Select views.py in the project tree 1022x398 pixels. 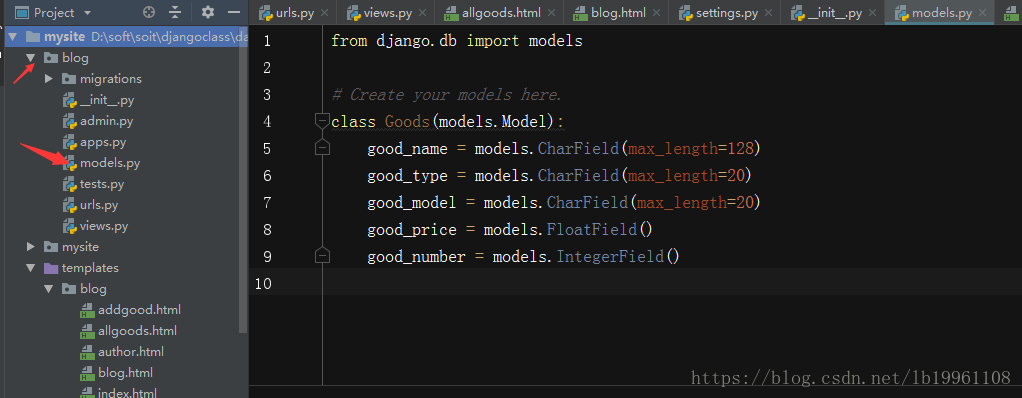pos(104,227)
